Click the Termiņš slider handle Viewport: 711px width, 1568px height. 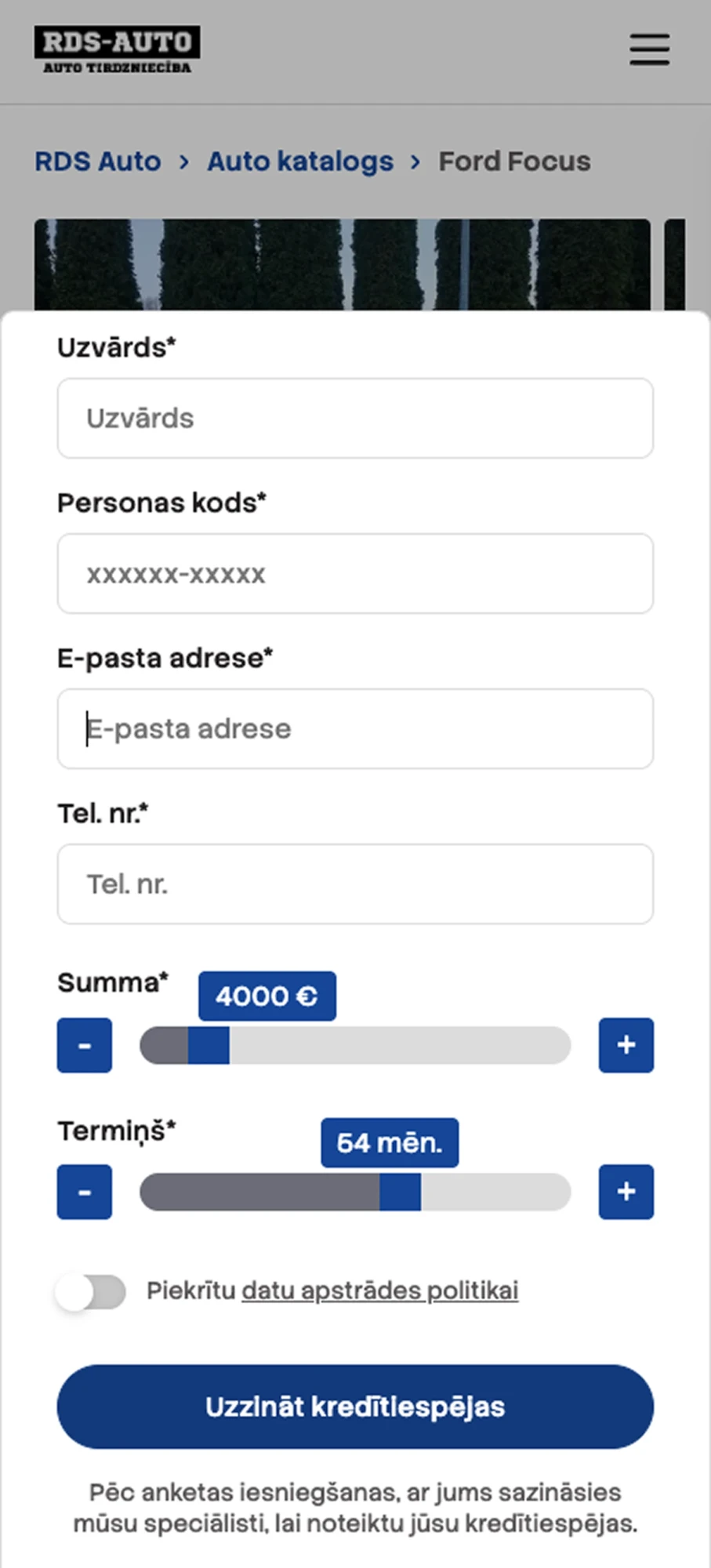400,1192
